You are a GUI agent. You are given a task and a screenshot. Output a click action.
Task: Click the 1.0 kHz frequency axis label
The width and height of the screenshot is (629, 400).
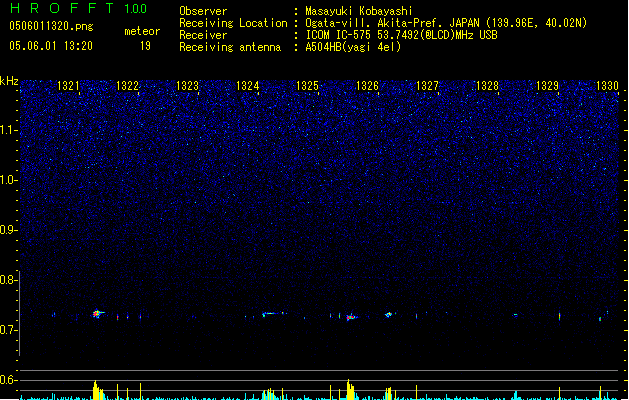coord(8,180)
